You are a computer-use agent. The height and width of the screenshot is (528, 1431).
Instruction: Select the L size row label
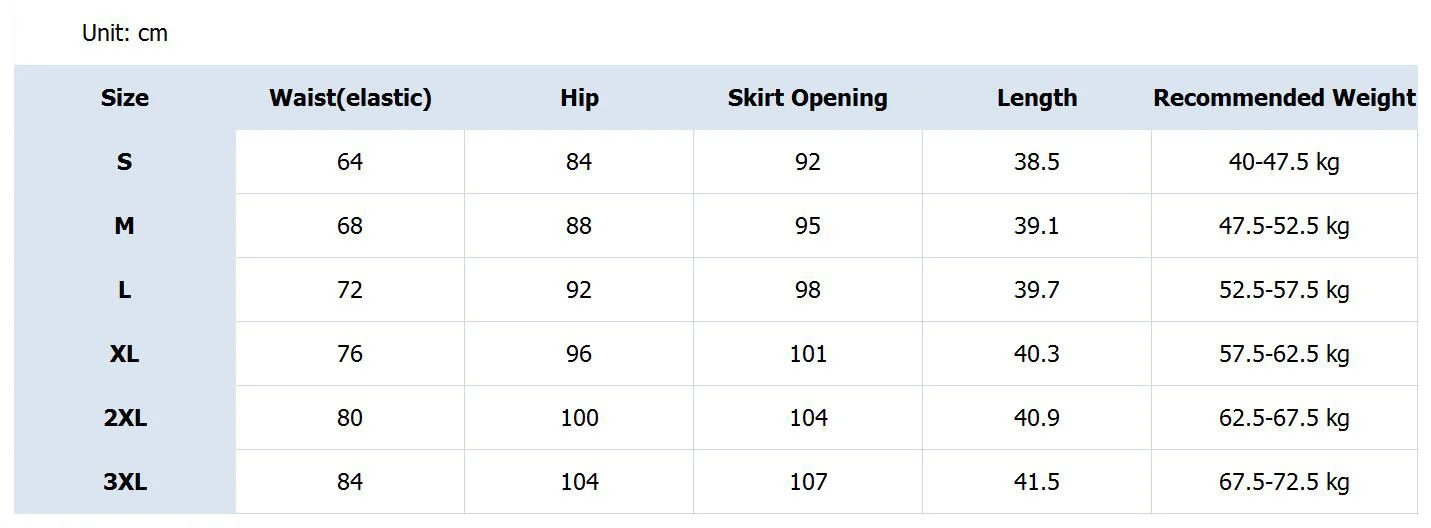click(124, 290)
